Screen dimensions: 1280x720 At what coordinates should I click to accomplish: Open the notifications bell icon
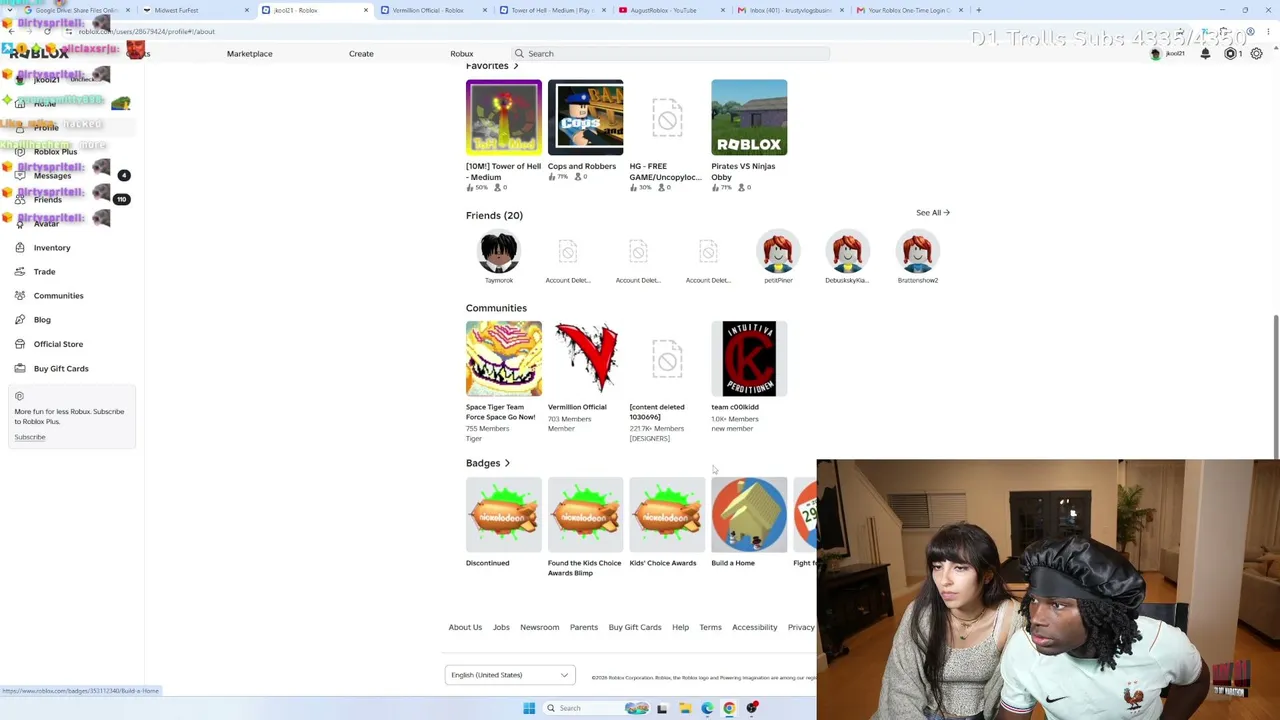pos(1205,54)
